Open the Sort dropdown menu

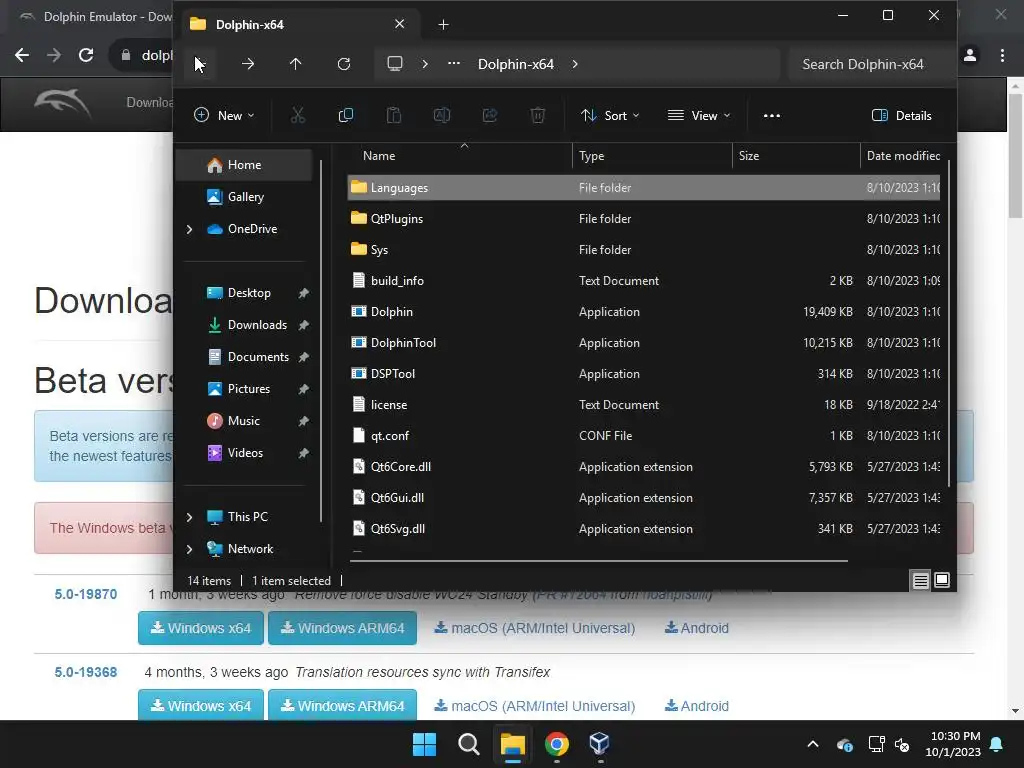(610, 116)
